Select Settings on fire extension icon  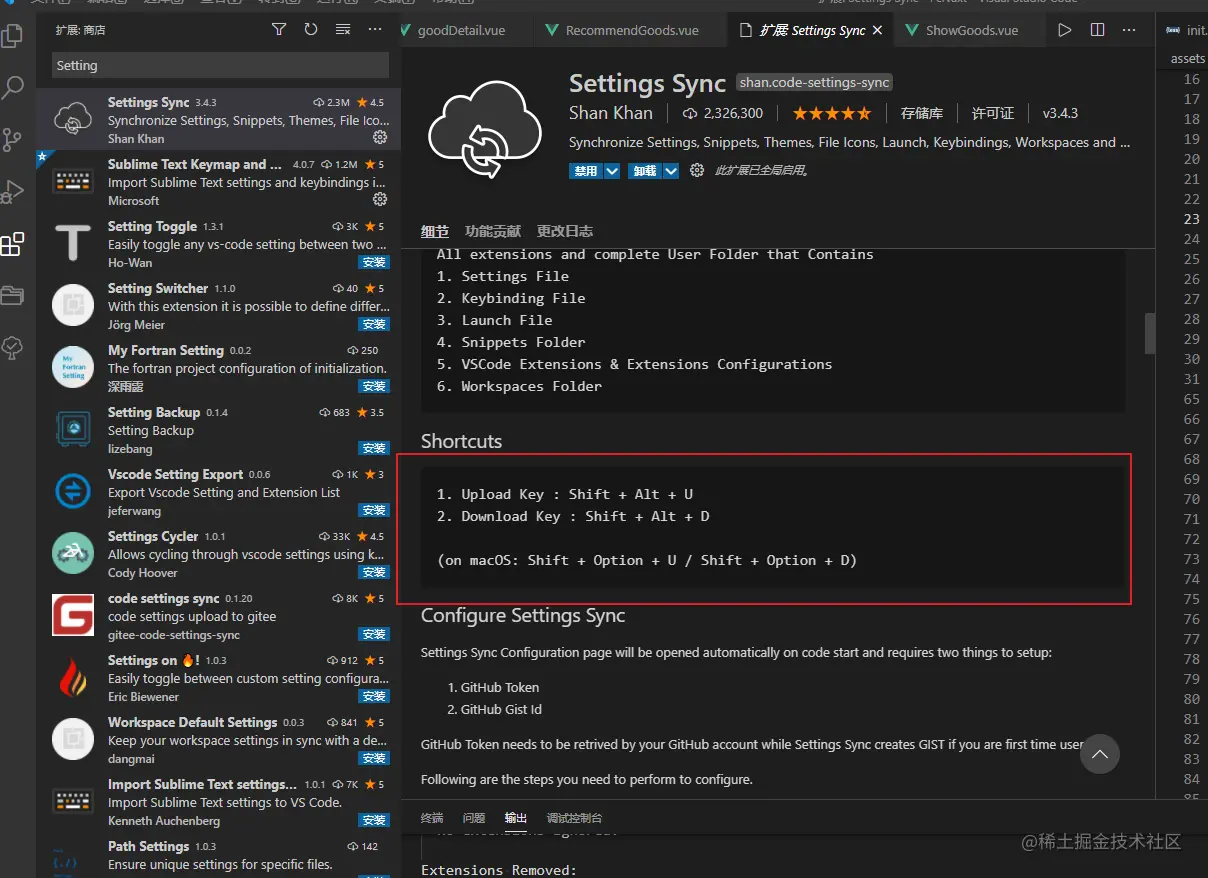(73, 677)
